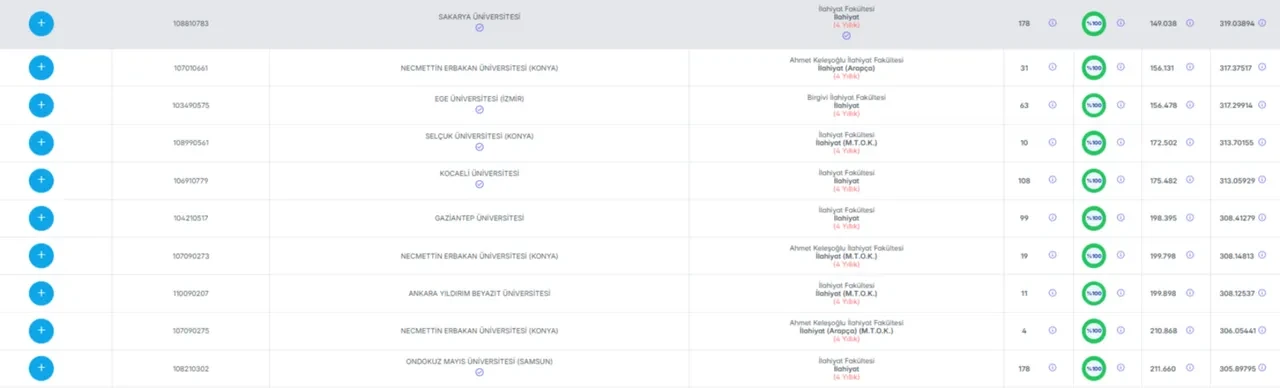Click program code 106910779
1280x390 pixels.
(x=190, y=181)
